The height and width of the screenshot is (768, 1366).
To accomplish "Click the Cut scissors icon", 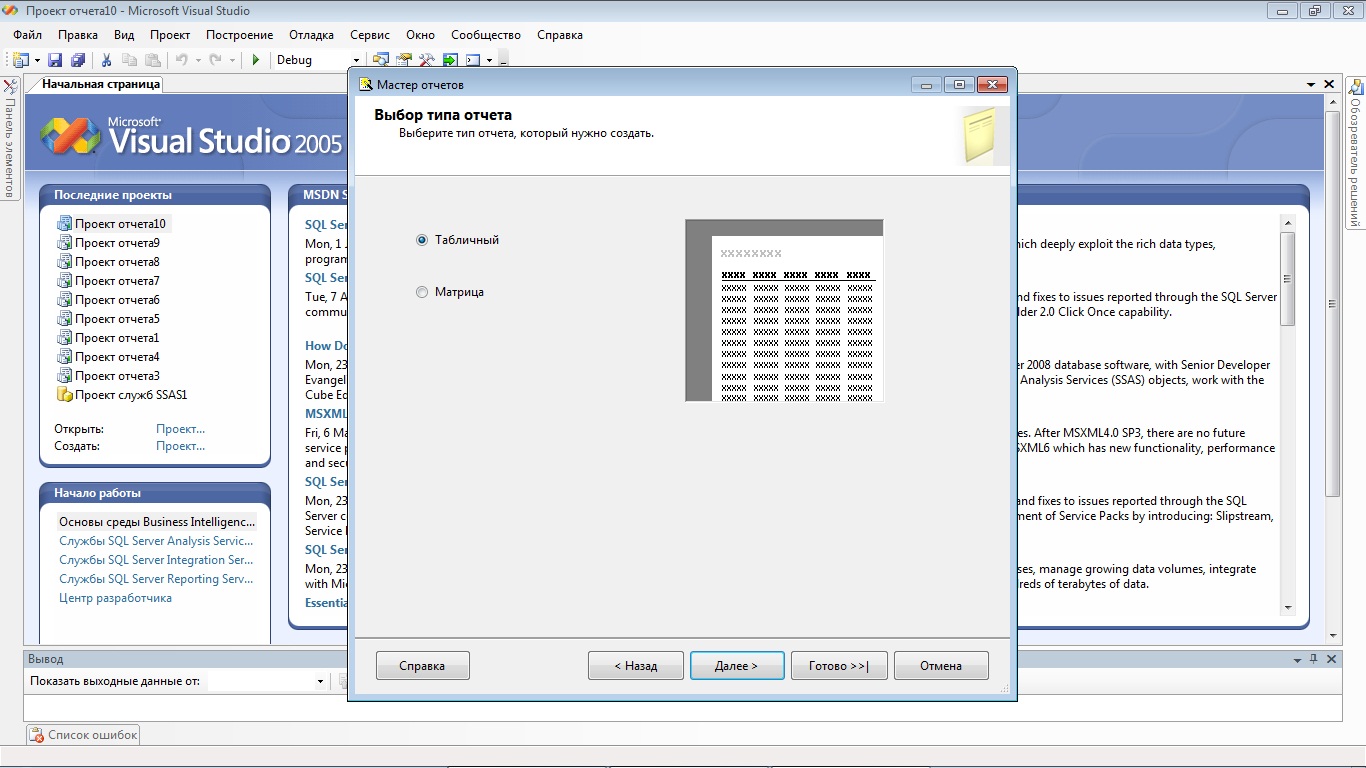I will (107, 60).
